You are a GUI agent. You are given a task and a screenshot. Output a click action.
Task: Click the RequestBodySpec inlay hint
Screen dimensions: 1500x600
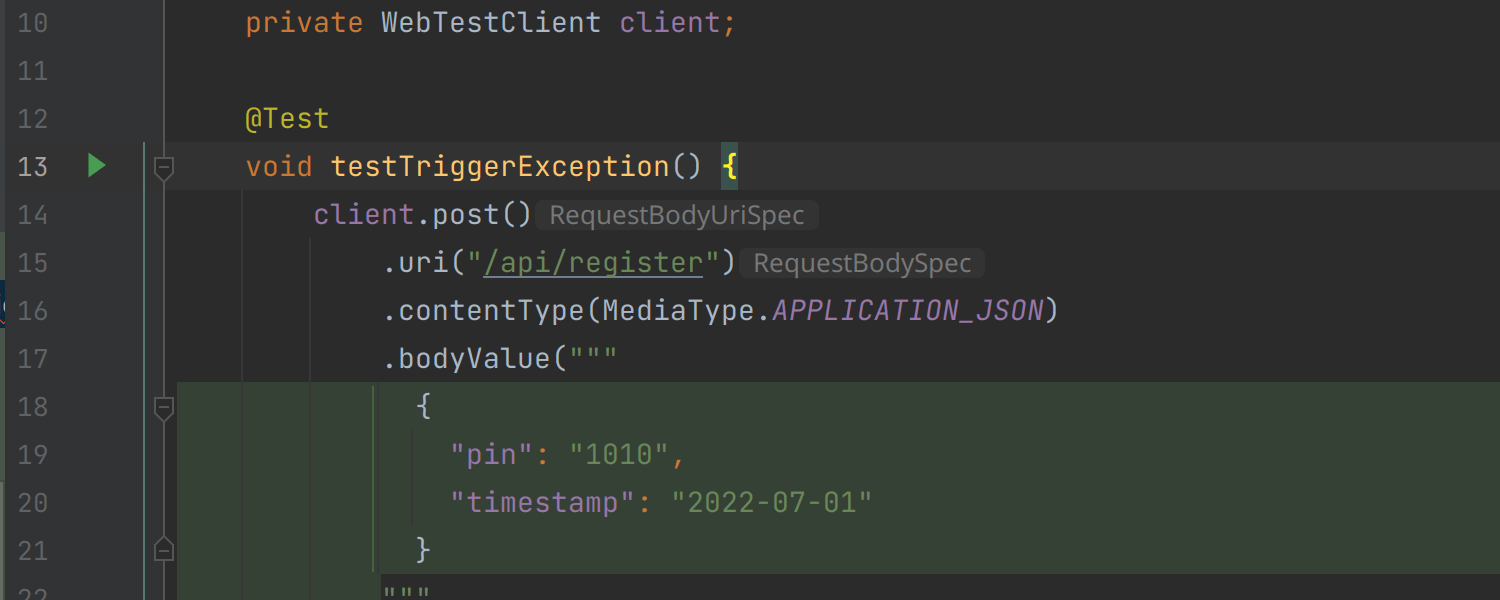862,263
